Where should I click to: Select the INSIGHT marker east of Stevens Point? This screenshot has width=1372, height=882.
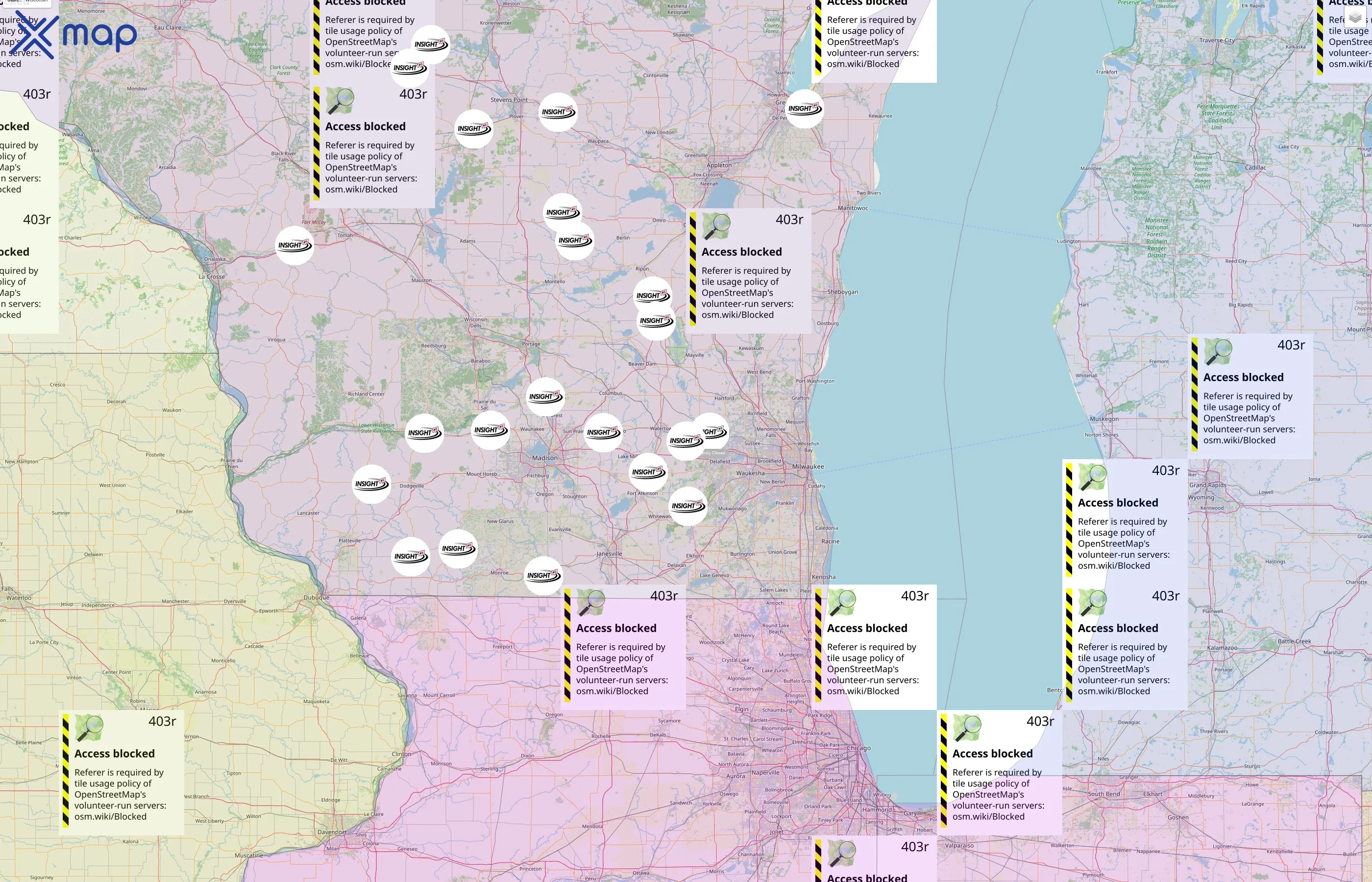[x=558, y=112]
